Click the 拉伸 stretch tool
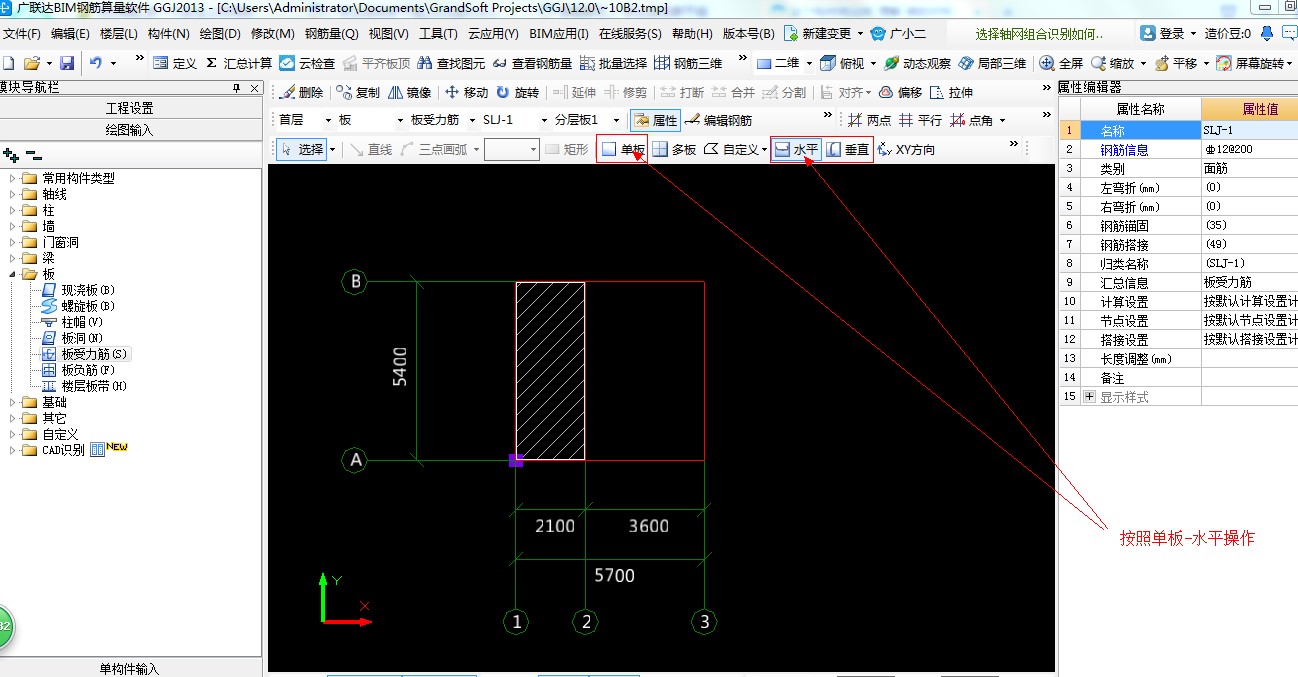The width and height of the screenshot is (1298, 677). (951, 92)
